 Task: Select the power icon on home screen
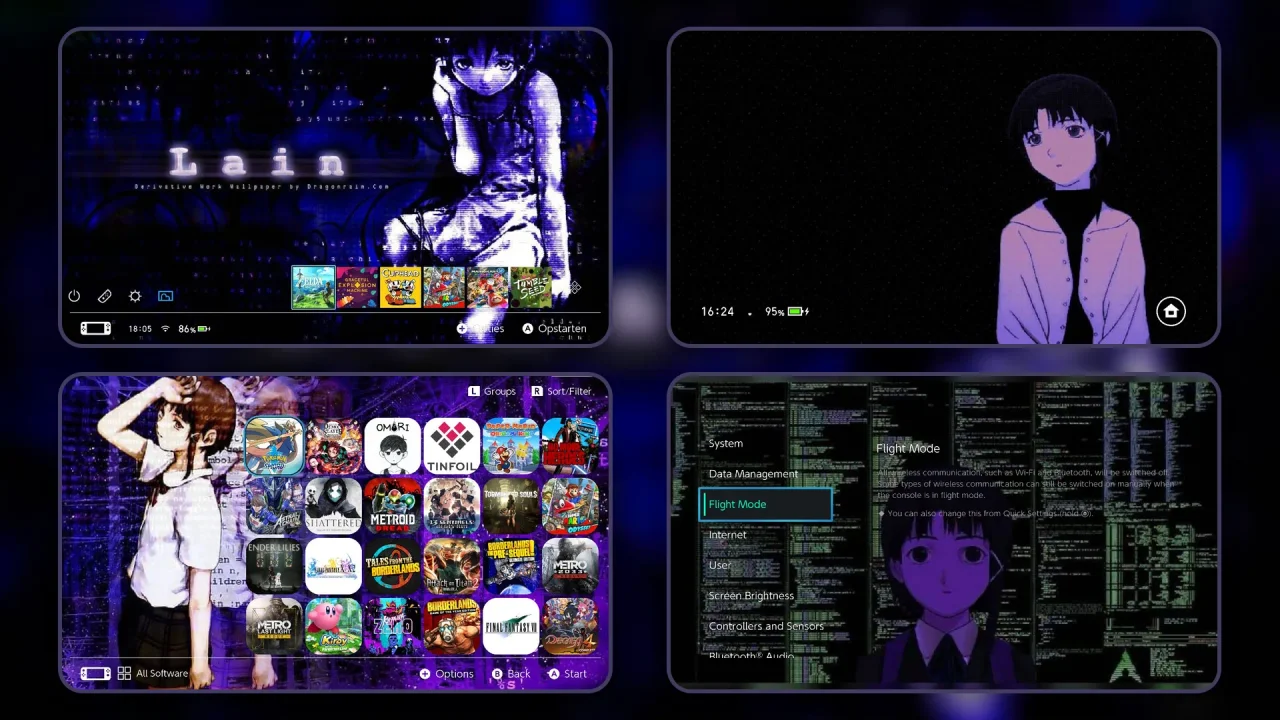[x=74, y=296]
